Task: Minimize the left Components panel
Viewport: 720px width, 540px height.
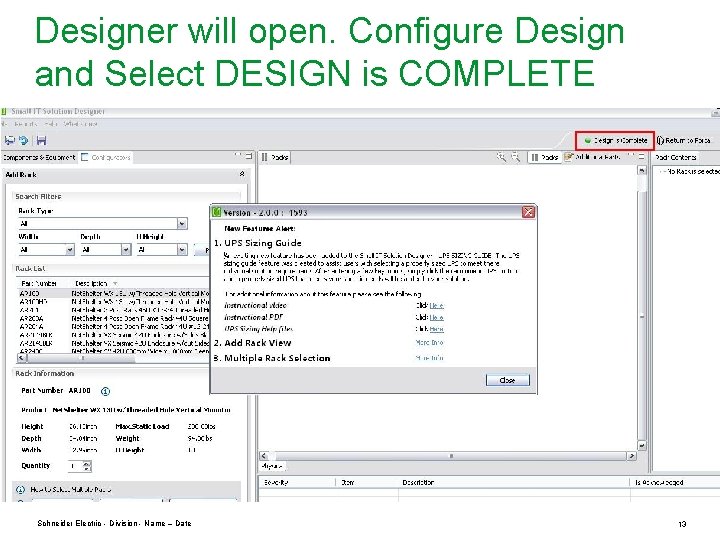Action: pos(238,156)
